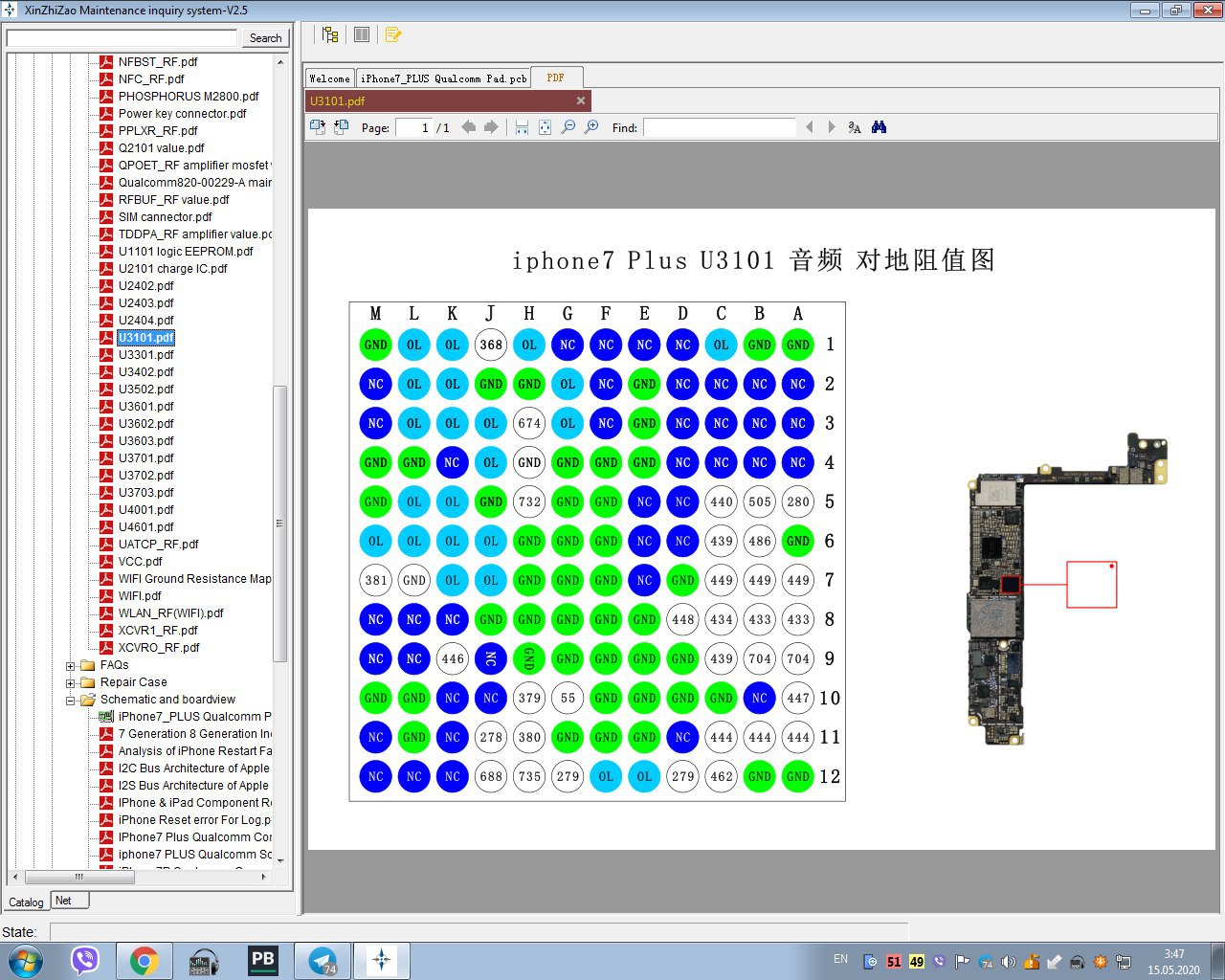Zoom out the PDF view
1225x980 pixels.
[568, 127]
